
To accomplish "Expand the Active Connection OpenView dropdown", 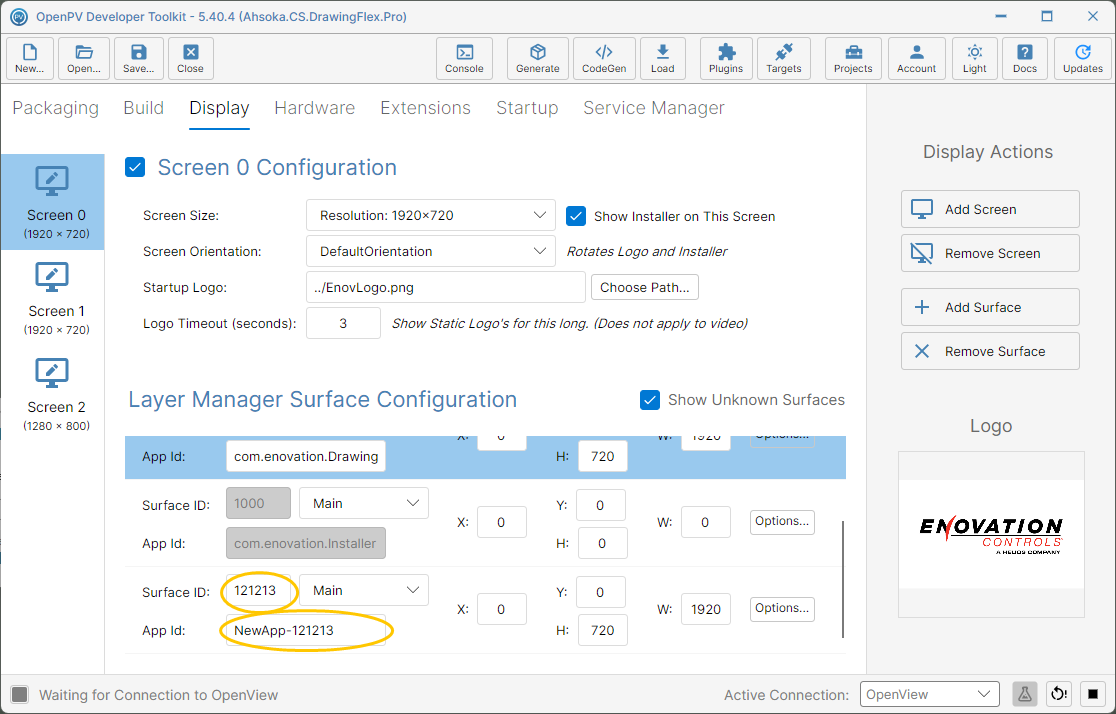I will (x=930, y=694).
